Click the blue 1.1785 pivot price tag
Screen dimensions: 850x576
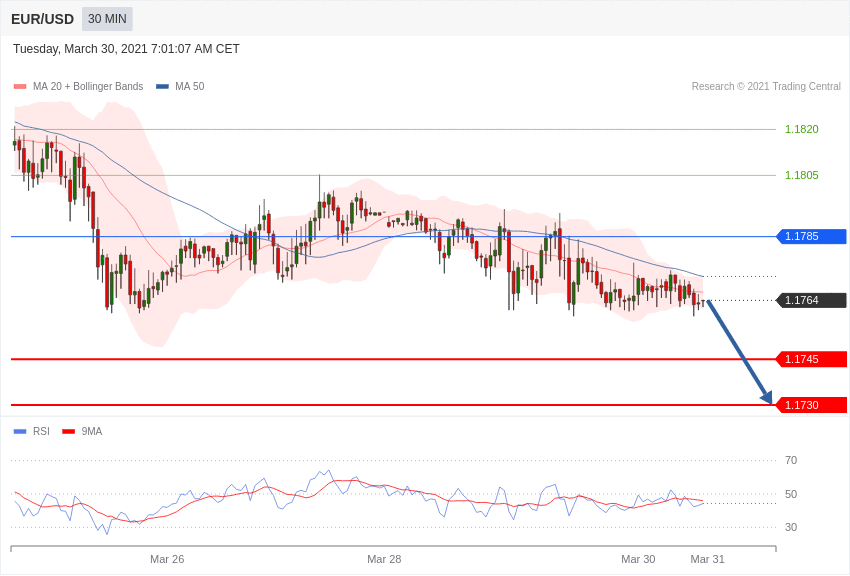pos(812,236)
